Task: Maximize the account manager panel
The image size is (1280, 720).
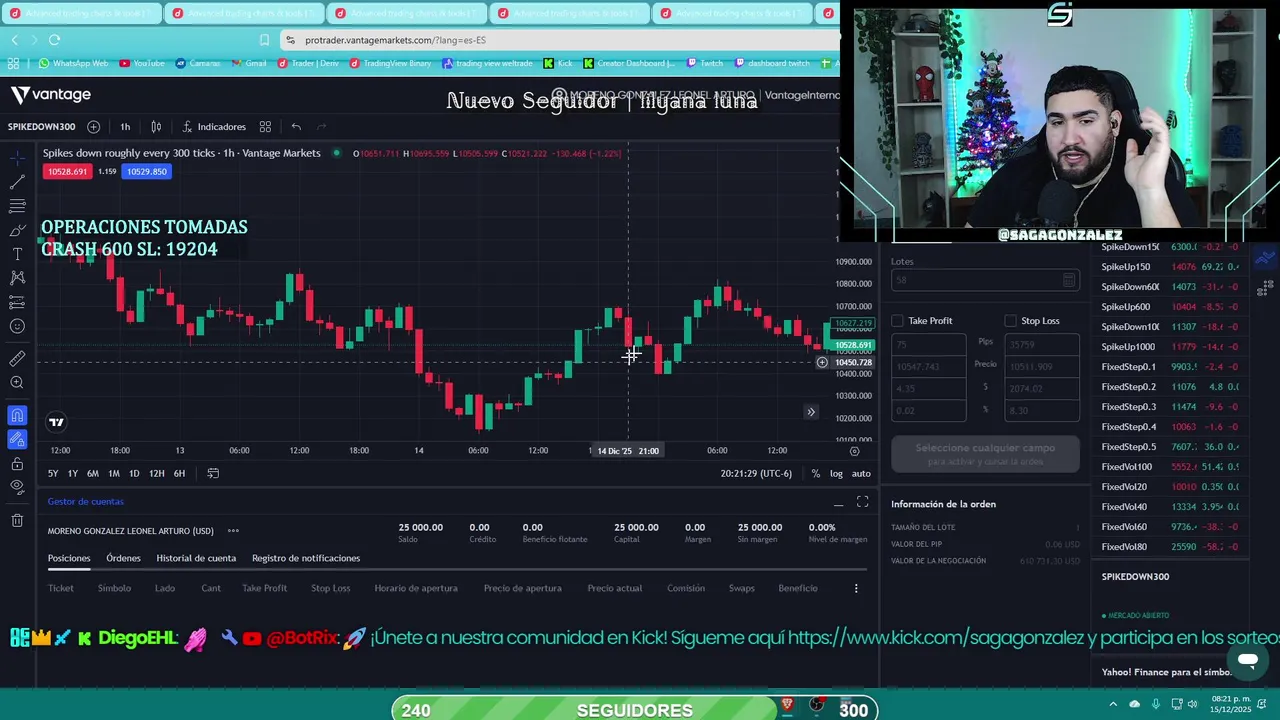Action: click(862, 502)
